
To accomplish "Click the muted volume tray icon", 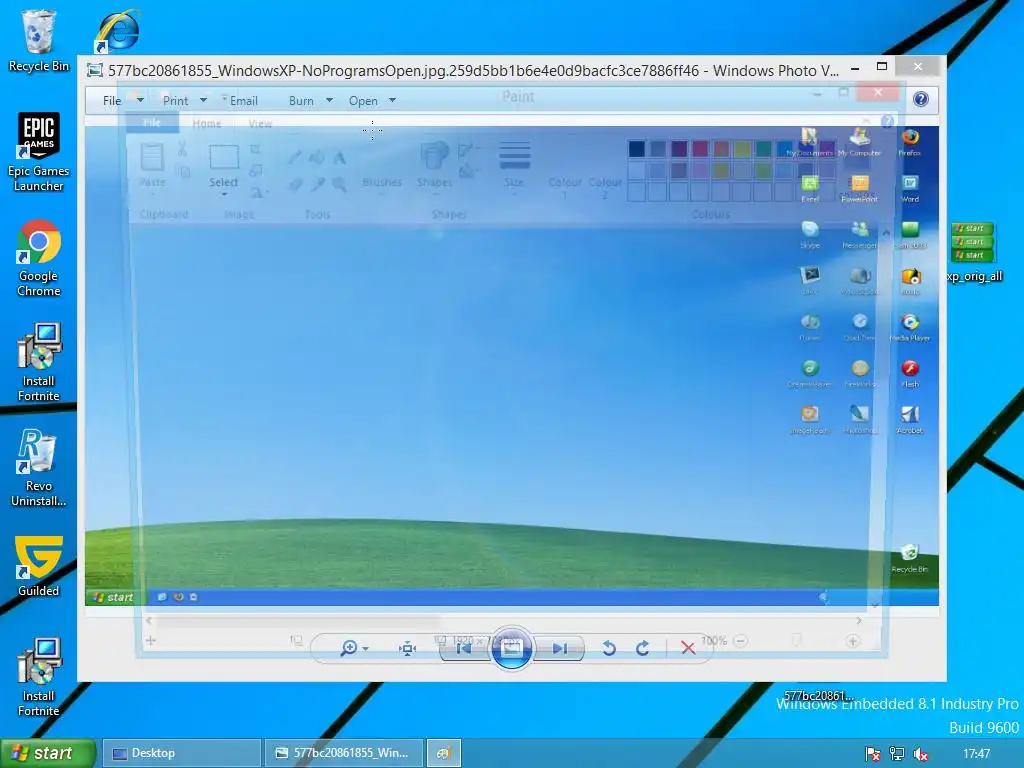I will tap(921, 754).
